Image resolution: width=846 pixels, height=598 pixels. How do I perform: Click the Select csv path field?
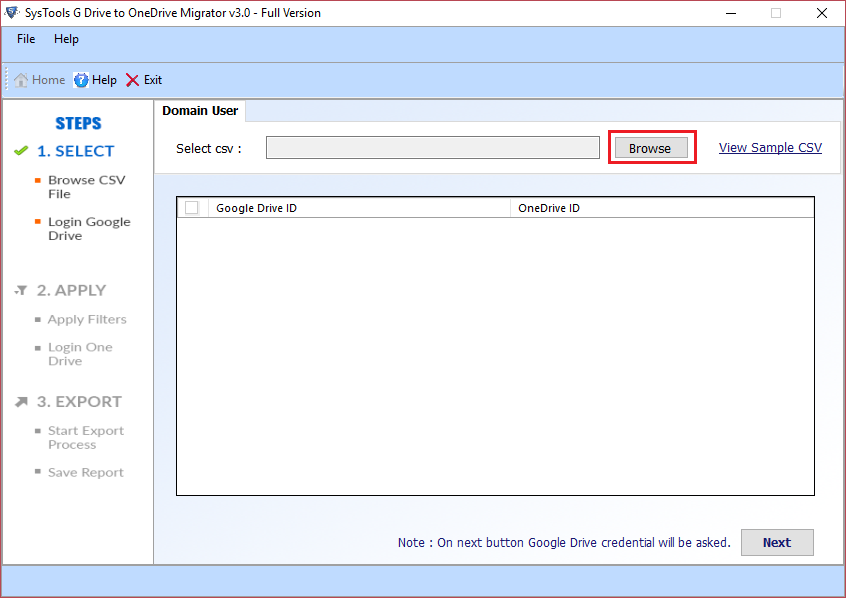(x=433, y=147)
